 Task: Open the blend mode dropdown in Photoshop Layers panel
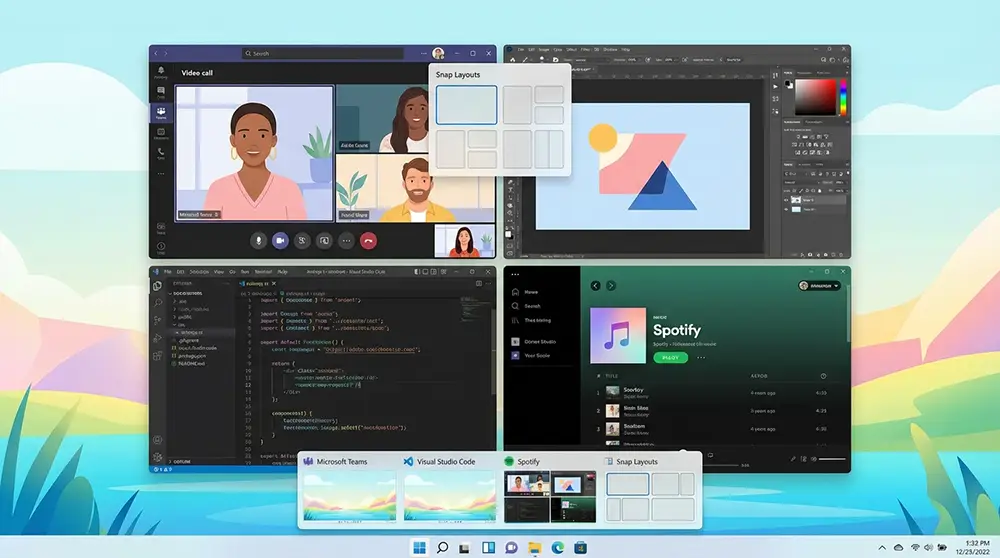click(x=800, y=182)
